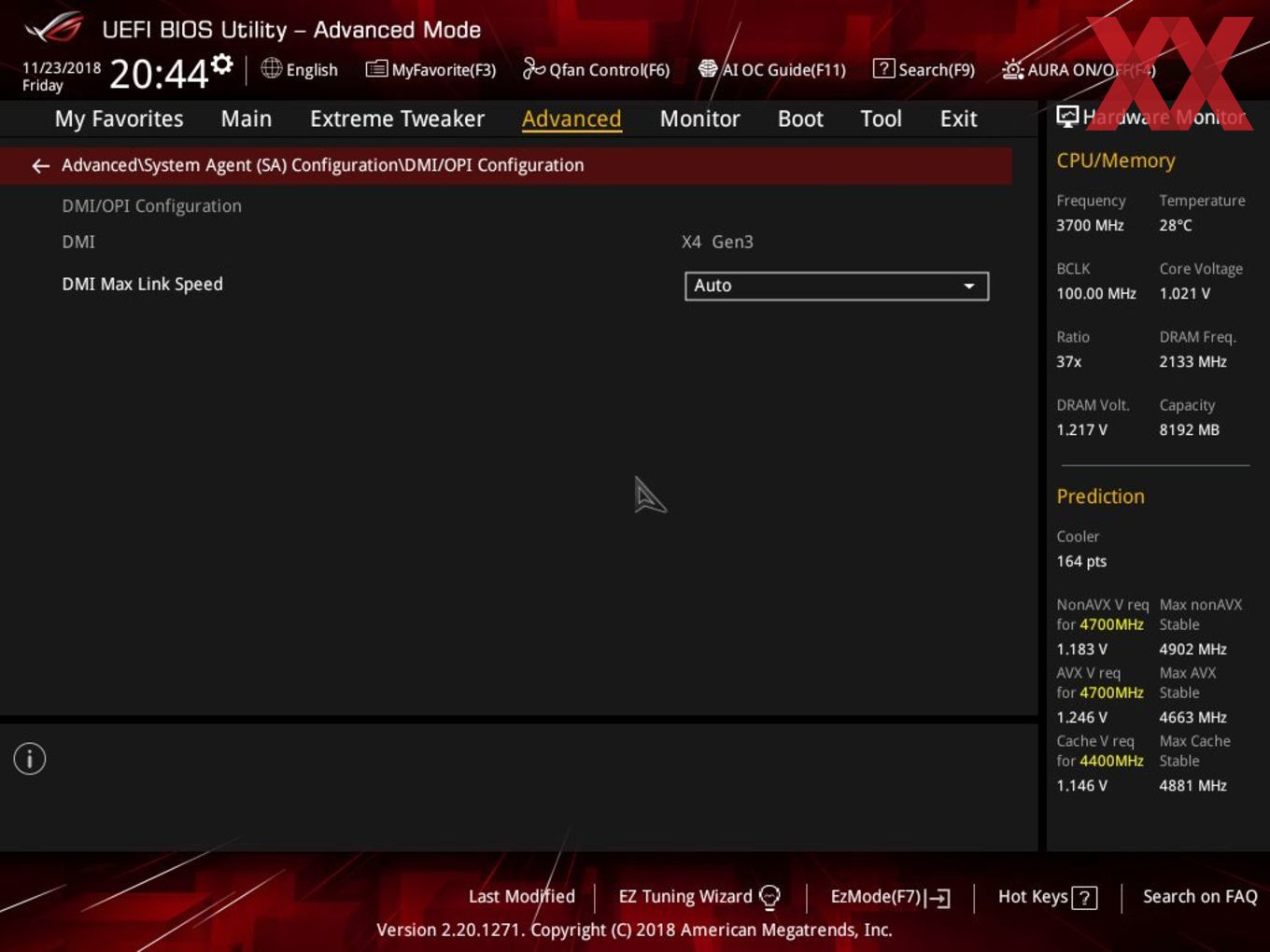Click the Hardware Monitor screen icon

point(1067,117)
